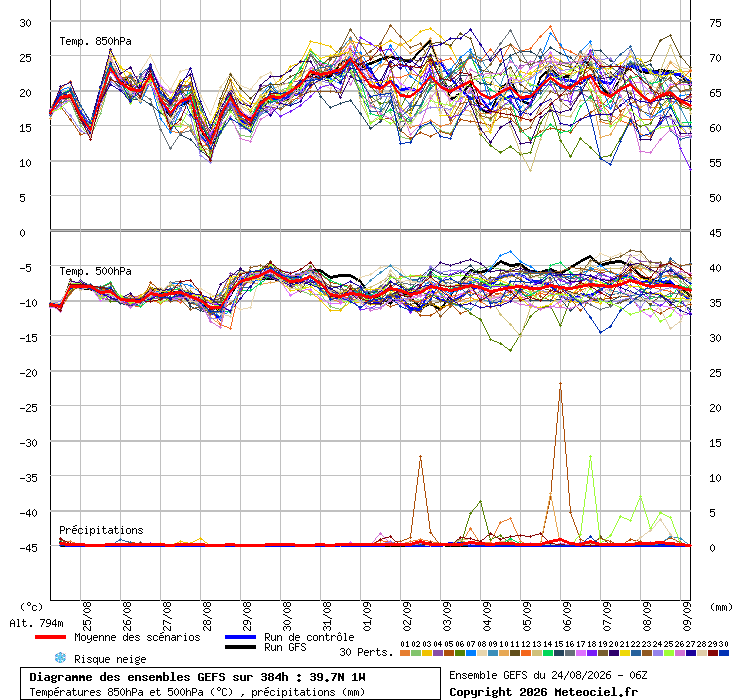Click the 25/08 date axis label
Image resolution: width=740 pixels, height=700 pixels.
coord(87,616)
